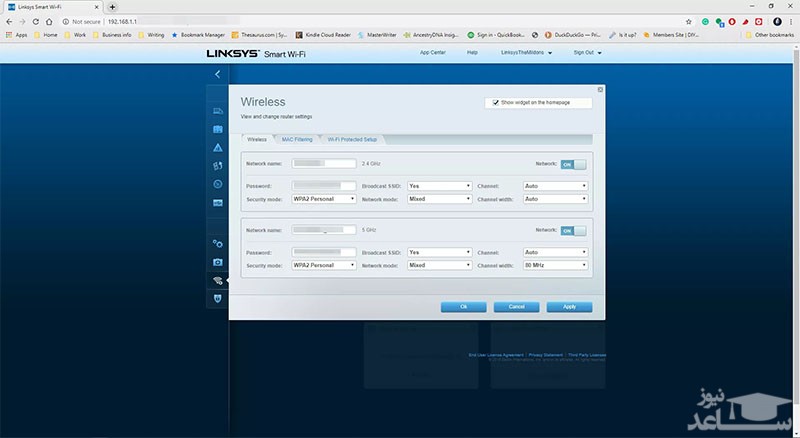Click the 2.4 GHz Network name field
Screen dimensions: 800x438
325,162
